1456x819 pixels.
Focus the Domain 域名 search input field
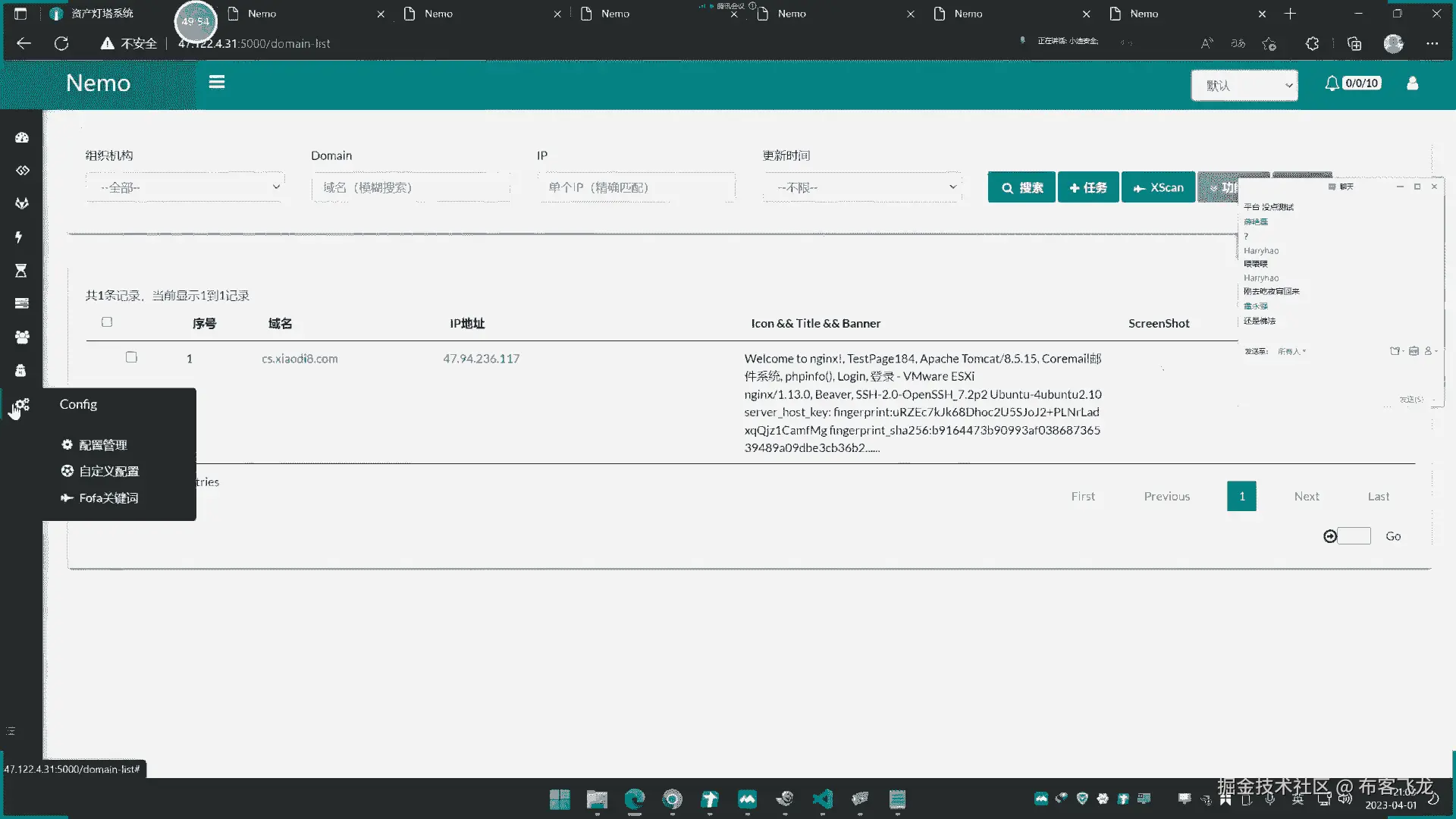(410, 187)
